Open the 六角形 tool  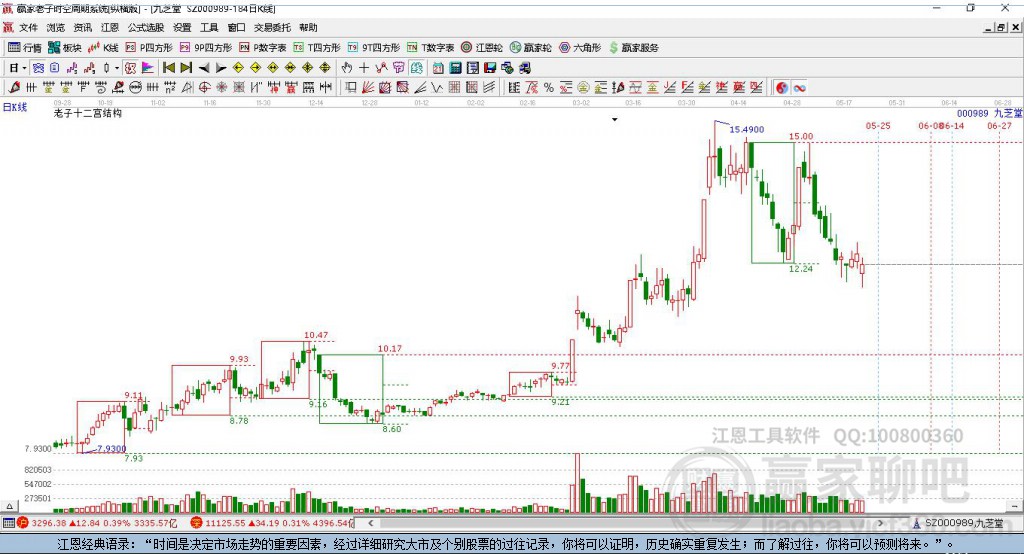(x=580, y=47)
